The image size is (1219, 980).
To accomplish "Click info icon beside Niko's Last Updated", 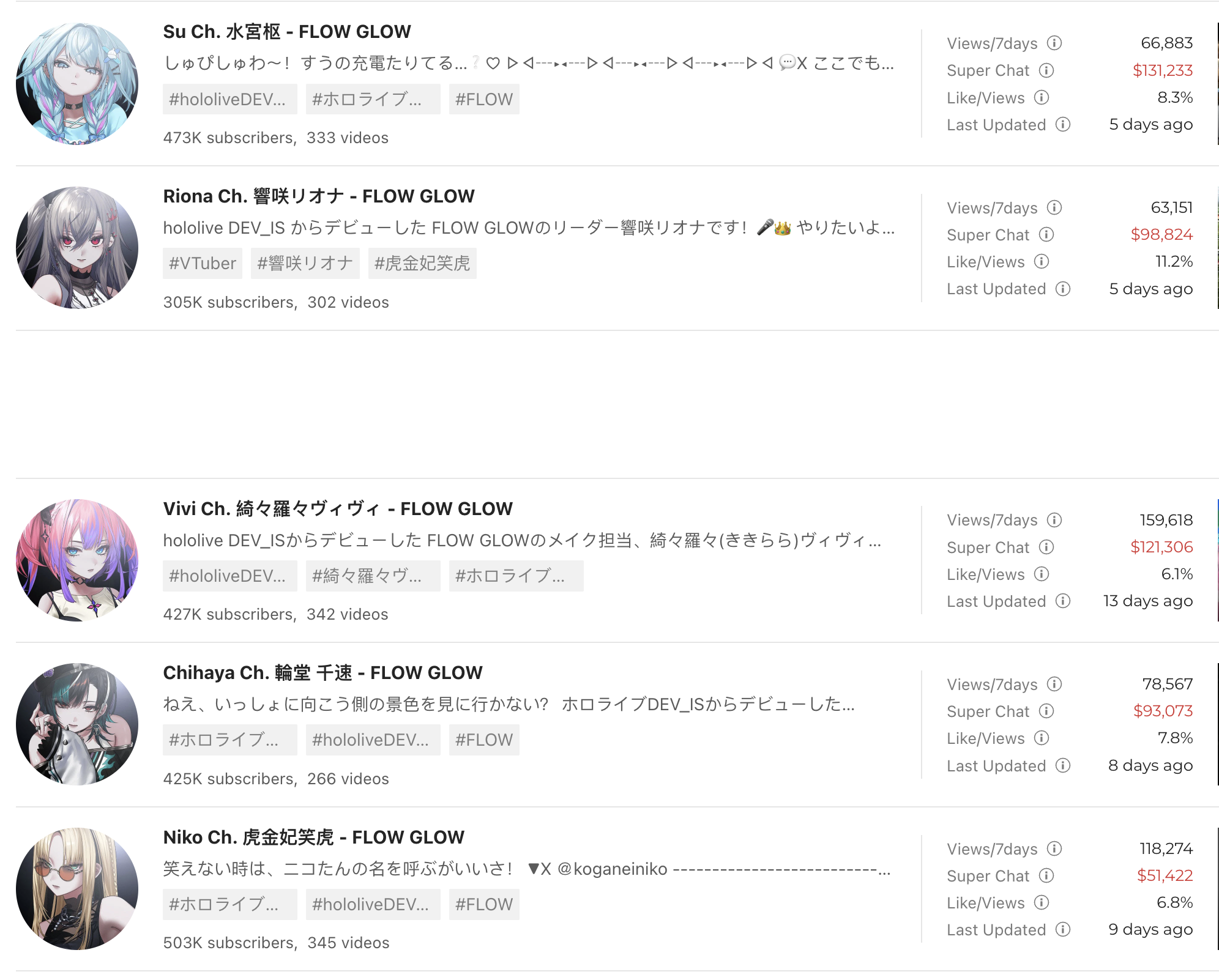I will [x=1063, y=930].
